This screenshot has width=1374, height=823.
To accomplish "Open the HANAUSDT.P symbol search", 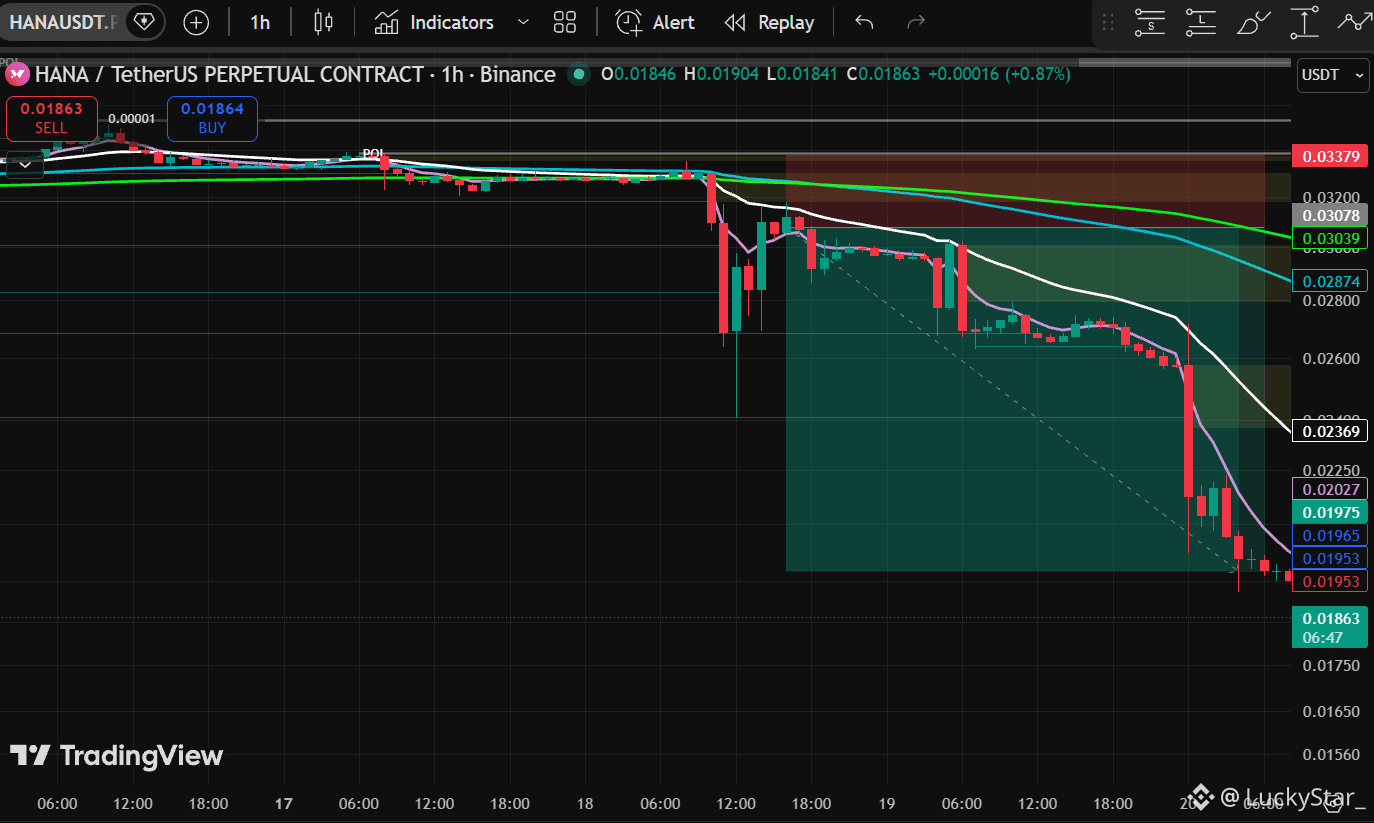I will pyautogui.click(x=62, y=22).
